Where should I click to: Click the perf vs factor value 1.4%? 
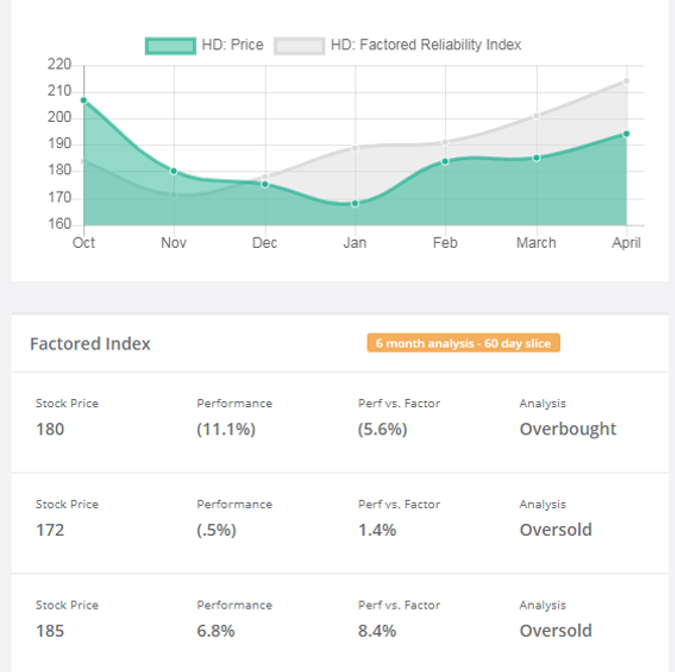(377, 530)
